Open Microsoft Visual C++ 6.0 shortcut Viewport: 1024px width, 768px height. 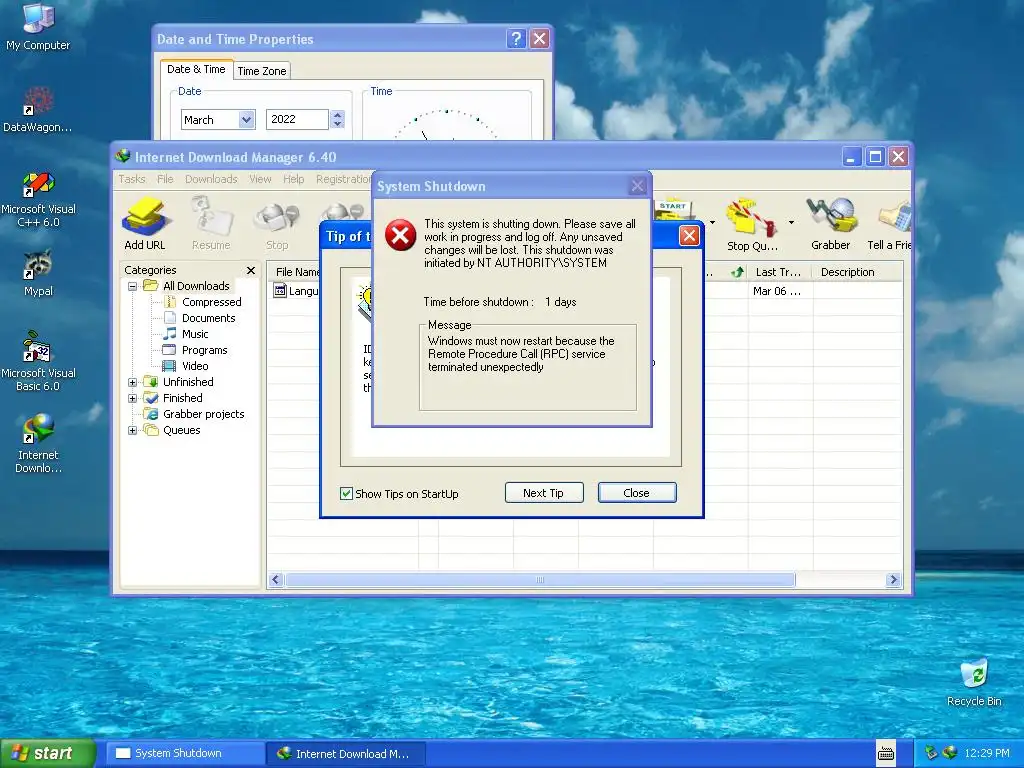pyautogui.click(x=38, y=199)
